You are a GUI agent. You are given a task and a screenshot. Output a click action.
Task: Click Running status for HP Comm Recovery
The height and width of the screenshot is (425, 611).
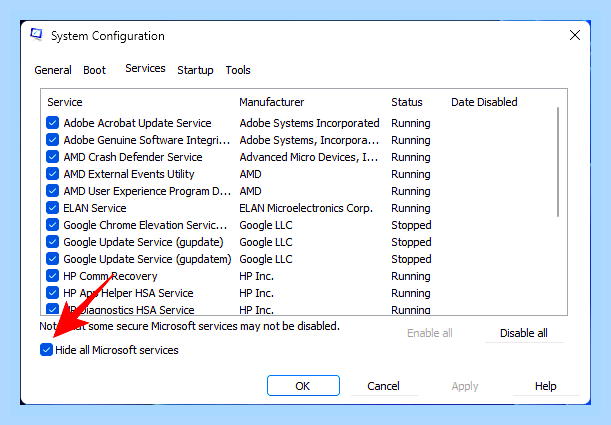411,276
